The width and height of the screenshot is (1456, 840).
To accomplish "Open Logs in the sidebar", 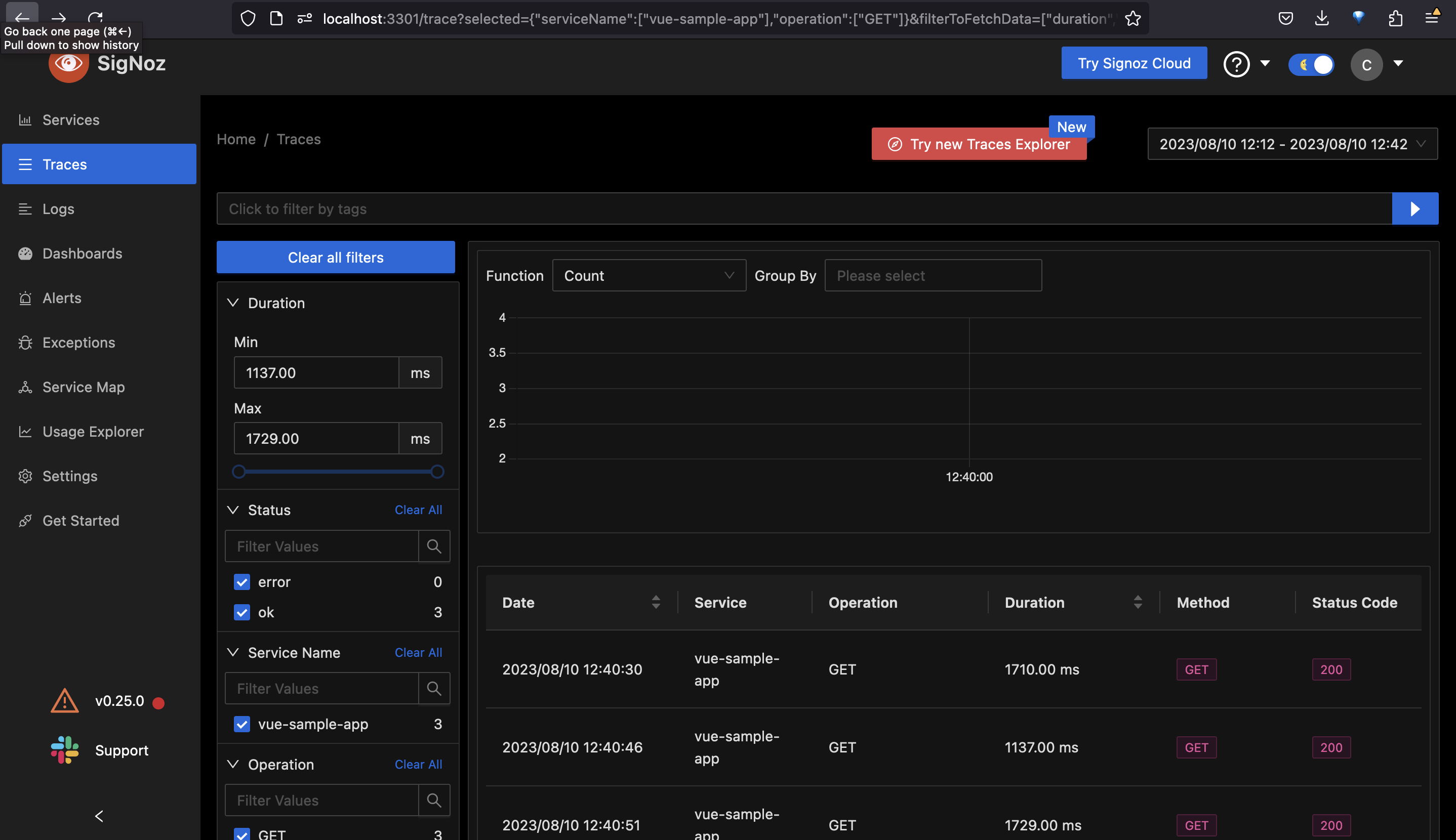I will pyautogui.click(x=99, y=208).
